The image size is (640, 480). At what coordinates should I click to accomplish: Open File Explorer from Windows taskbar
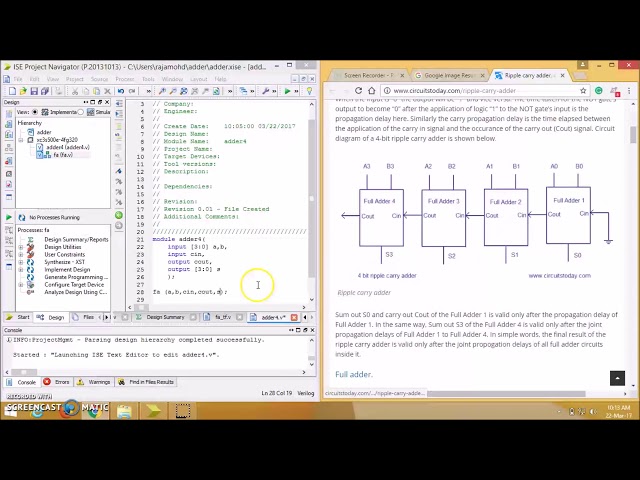coord(124,411)
